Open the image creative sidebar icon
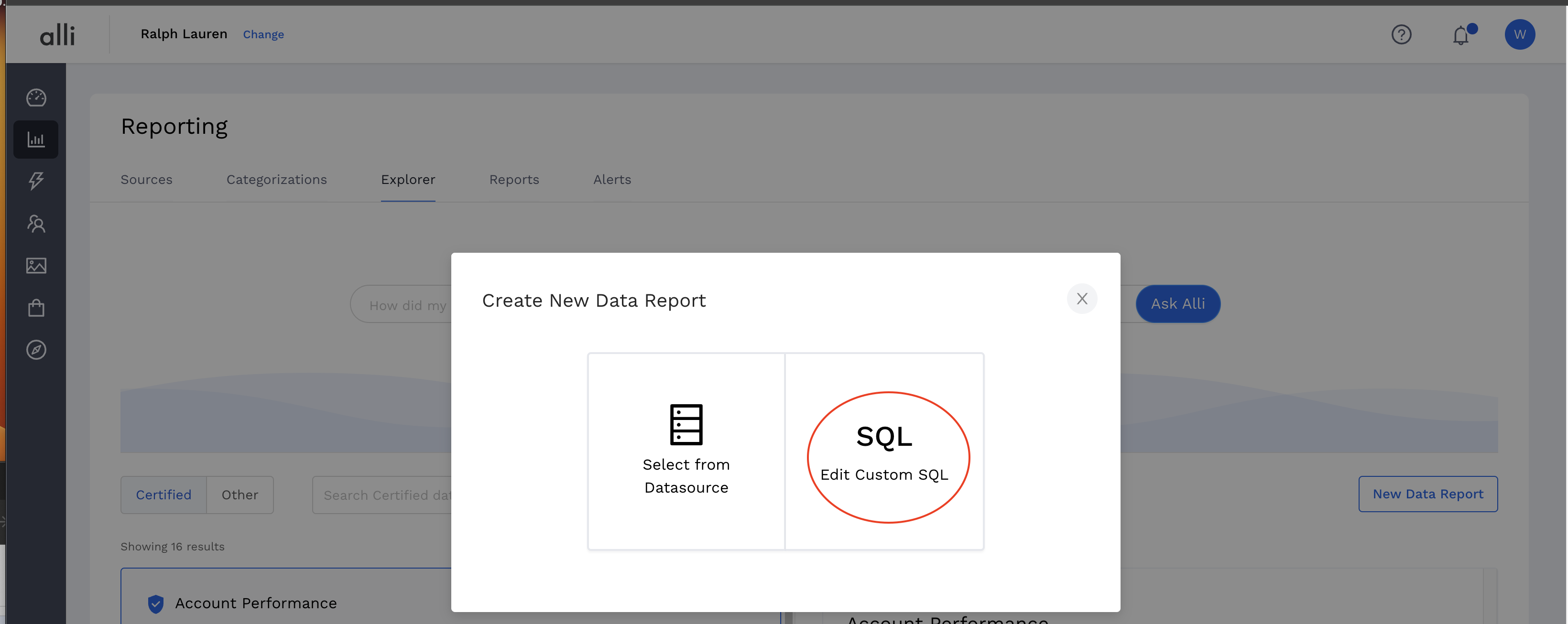Image resolution: width=1568 pixels, height=624 pixels. tap(36, 266)
